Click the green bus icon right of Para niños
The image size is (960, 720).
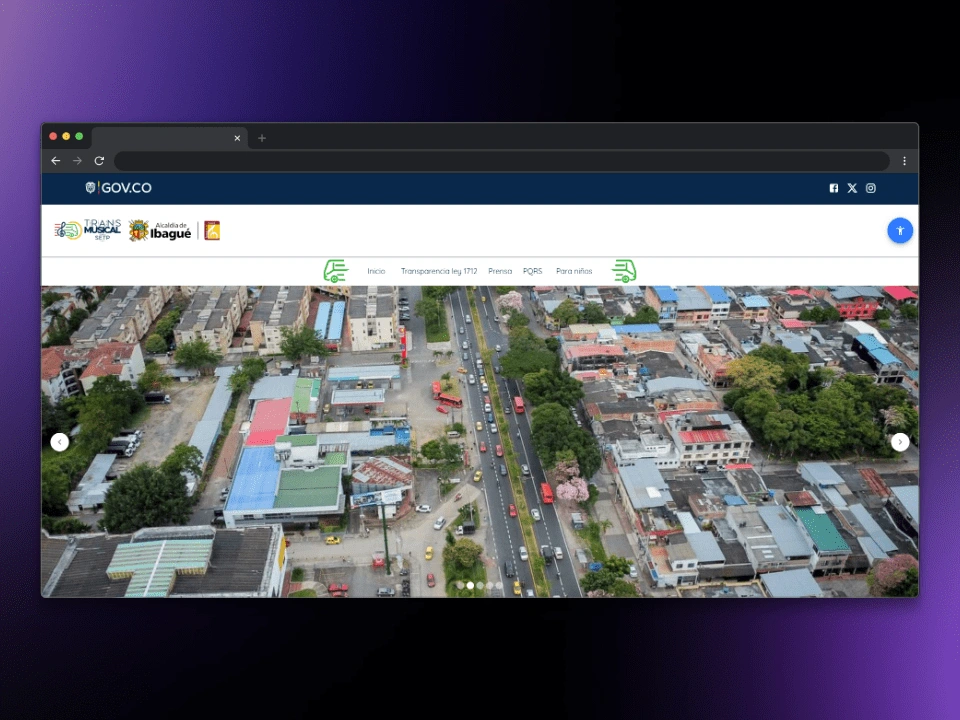tap(624, 271)
